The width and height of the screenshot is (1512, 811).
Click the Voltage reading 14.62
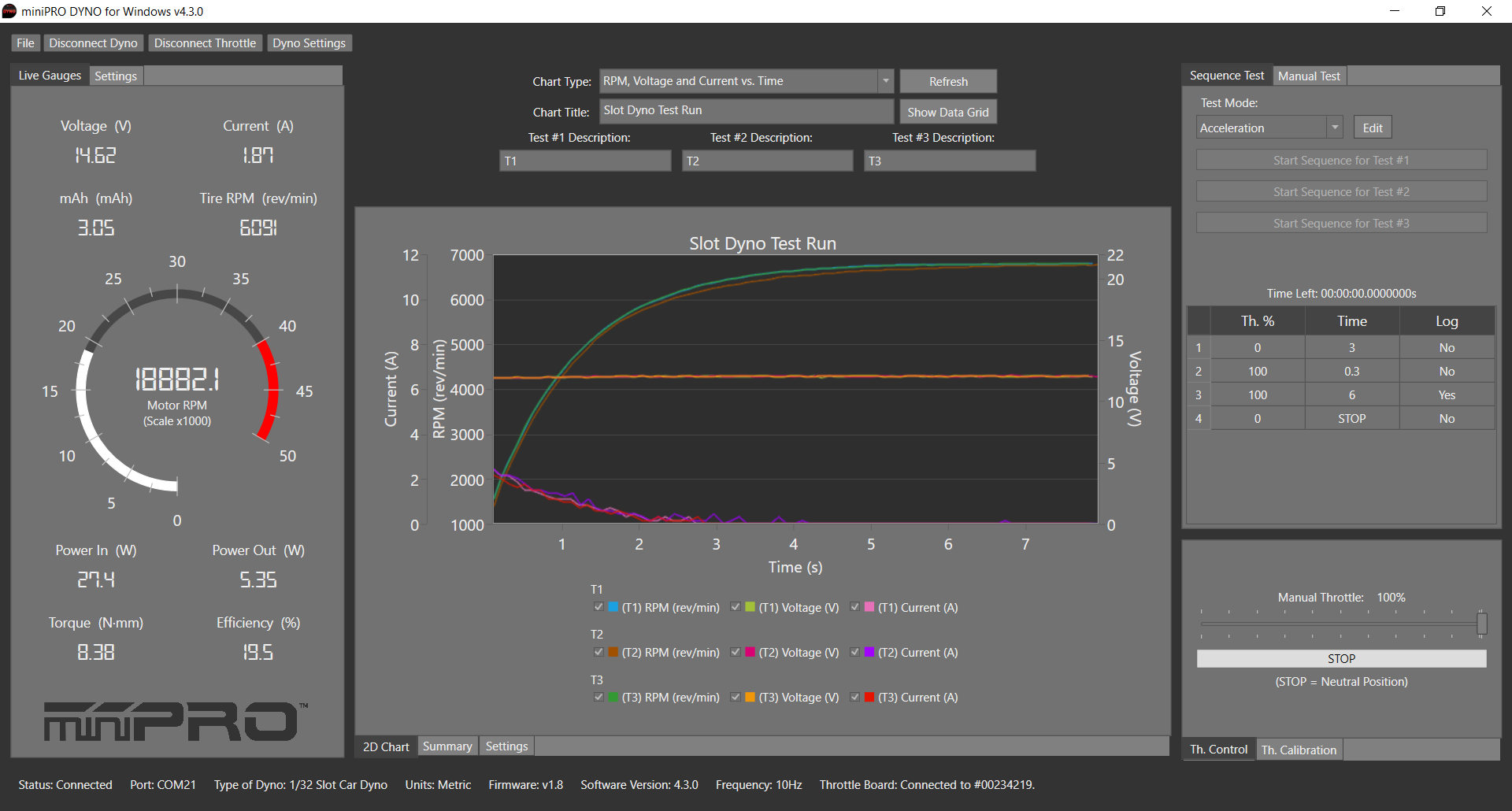pos(96,155)
